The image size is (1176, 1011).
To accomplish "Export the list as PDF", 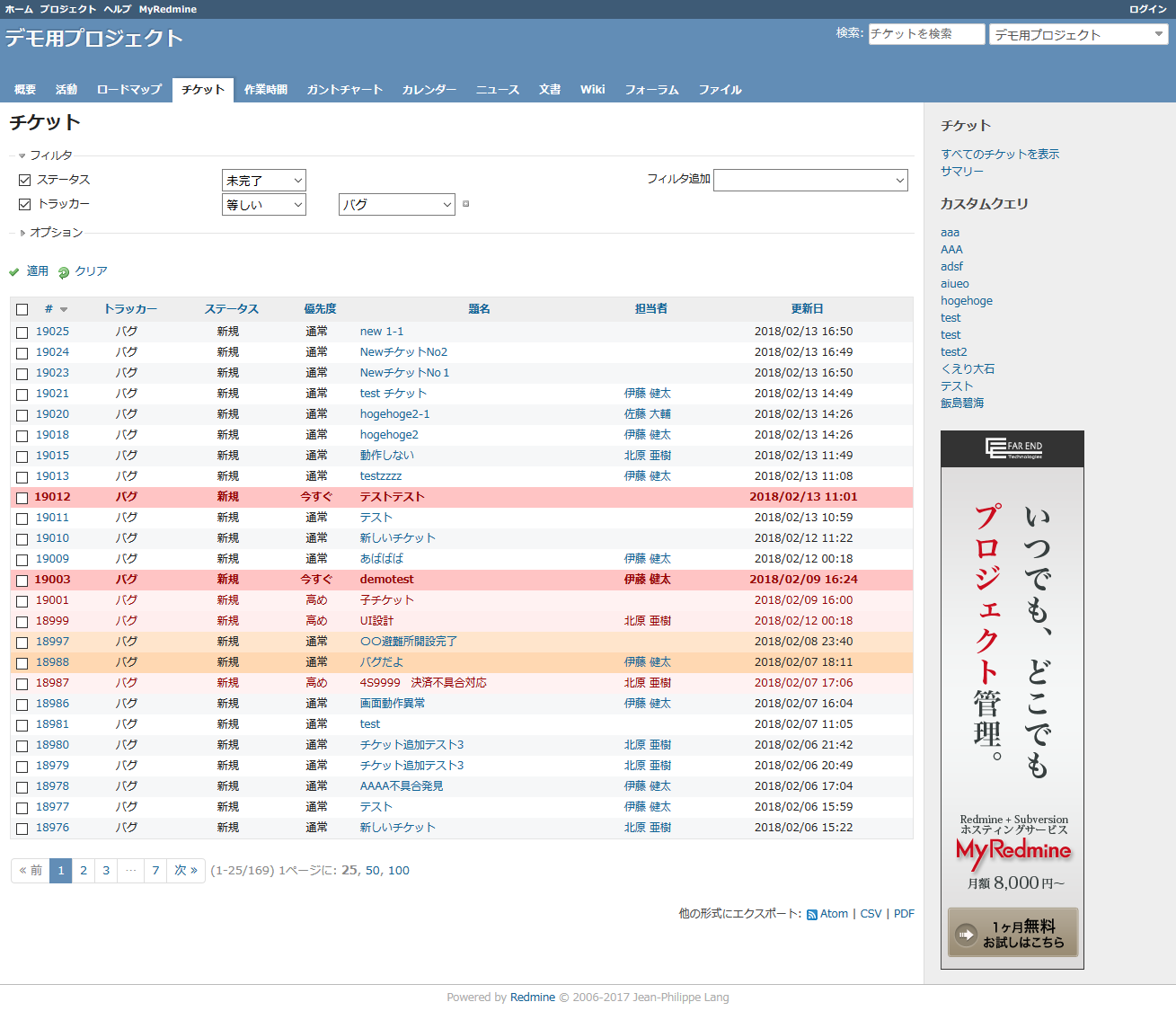I will click(904, 914).
